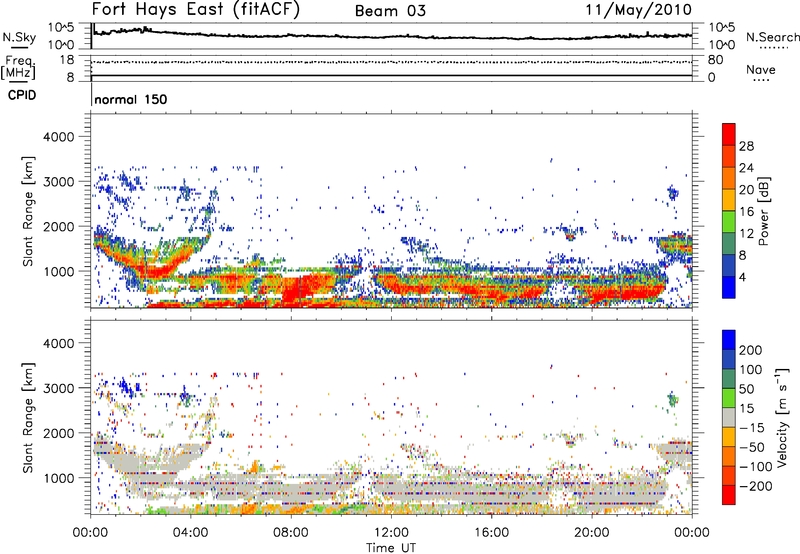Click the '10^5' label left of noise panel
Screen dimensions: 800x554
[61, 28]
